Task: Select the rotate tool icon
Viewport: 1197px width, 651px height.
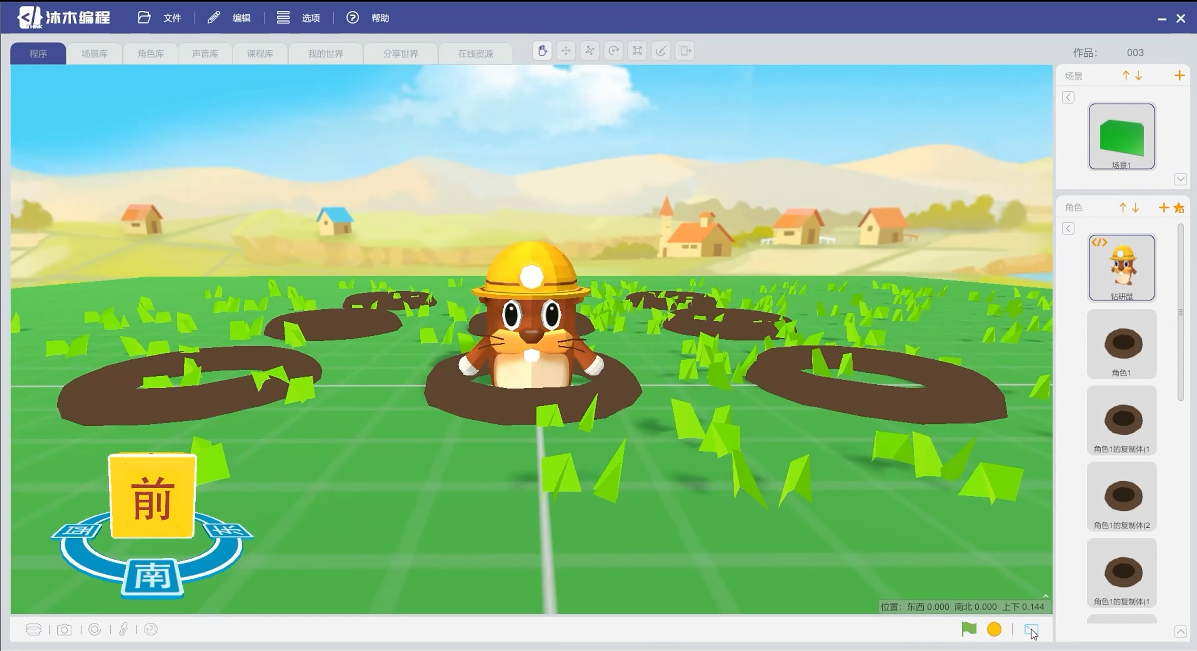Action: coord(614,51)
